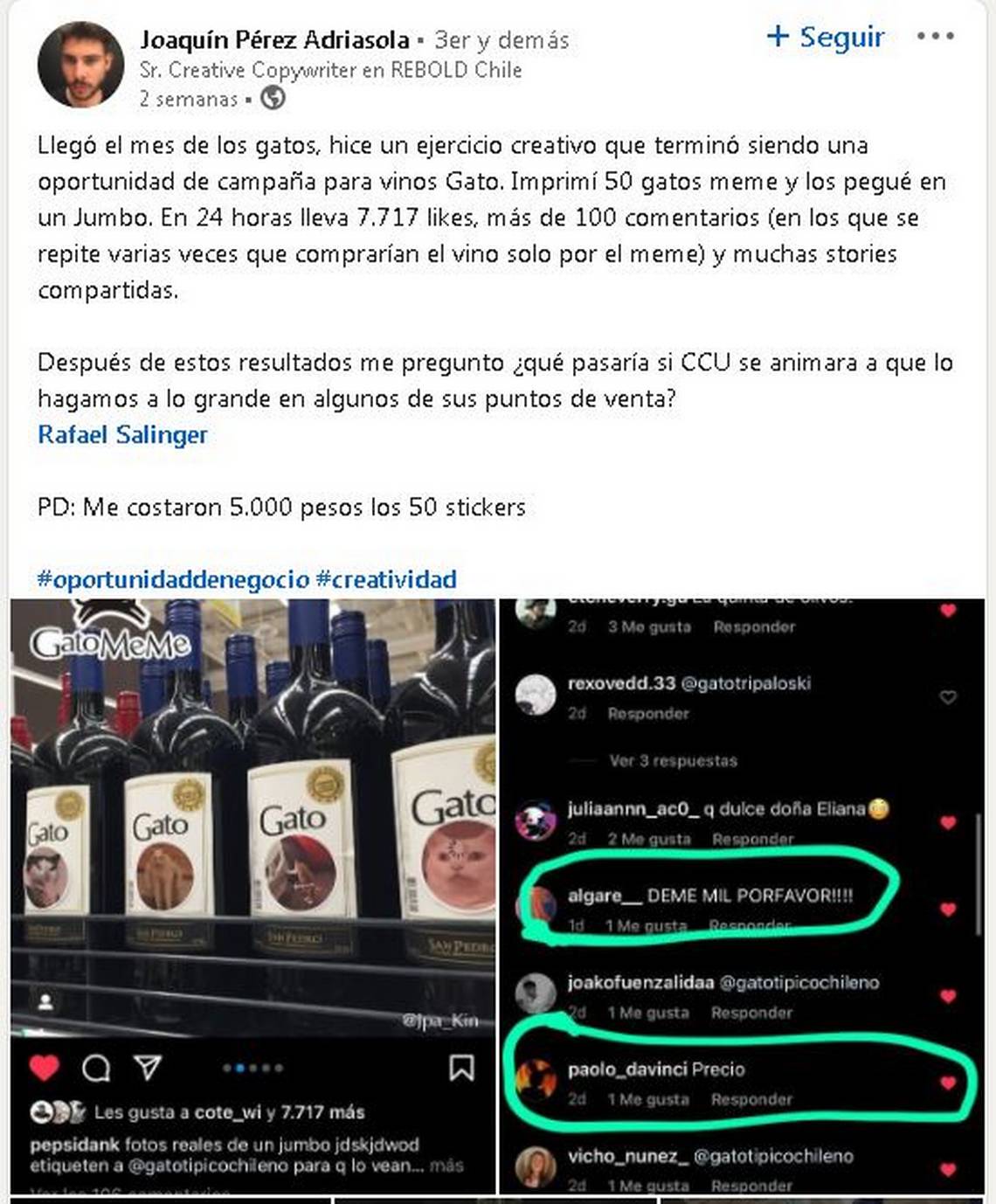Open the three-dot post options menu
This screenshot has width=996, height=1204.
(x=935, y=37)
